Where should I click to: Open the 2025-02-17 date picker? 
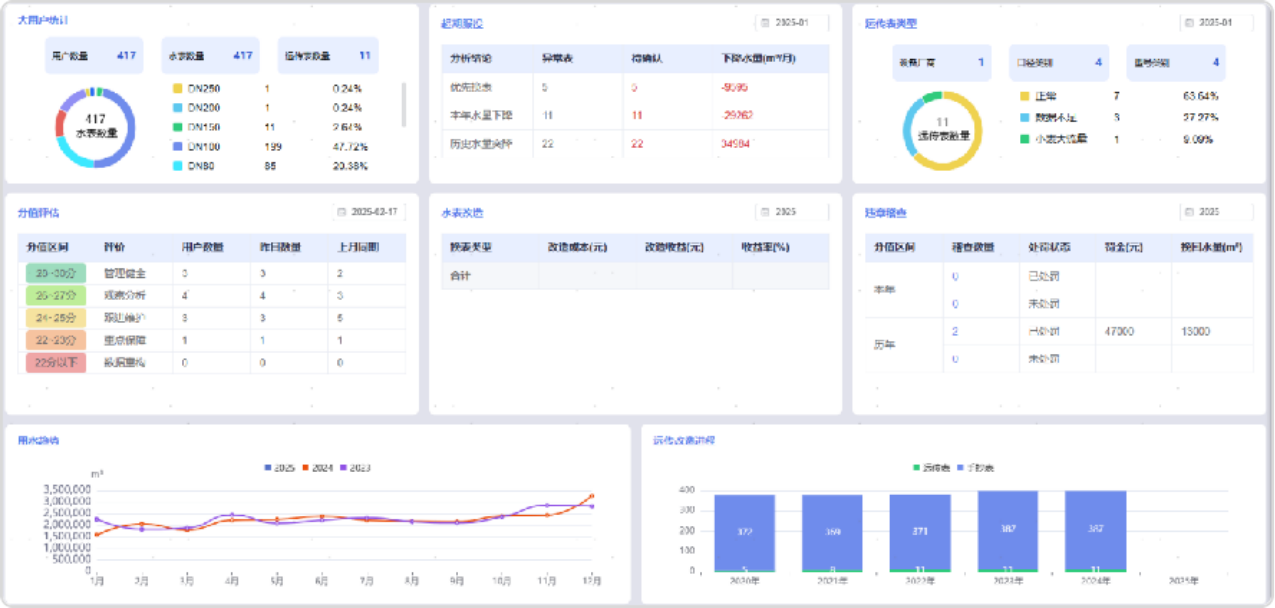click(369, 212)
